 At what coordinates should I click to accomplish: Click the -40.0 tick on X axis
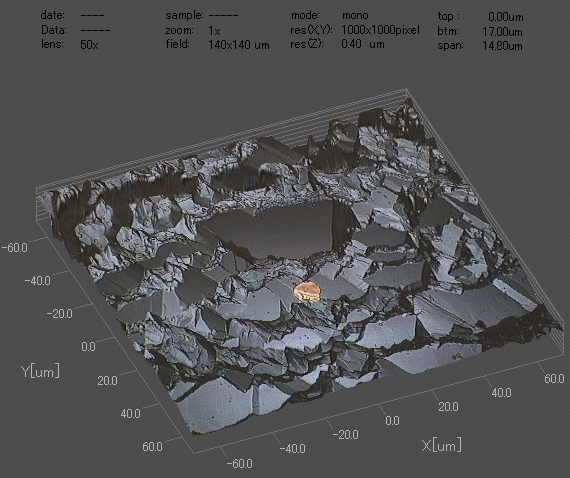click(x=292, y=449)
